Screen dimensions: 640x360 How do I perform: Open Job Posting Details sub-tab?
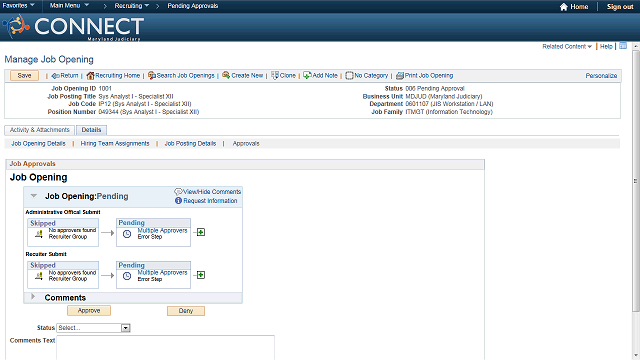click(190, 144)
